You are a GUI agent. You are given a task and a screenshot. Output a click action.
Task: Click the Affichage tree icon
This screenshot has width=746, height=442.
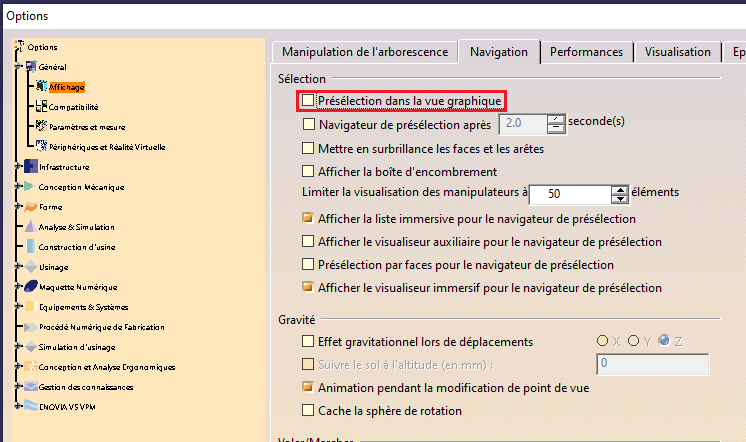point(40,87)
